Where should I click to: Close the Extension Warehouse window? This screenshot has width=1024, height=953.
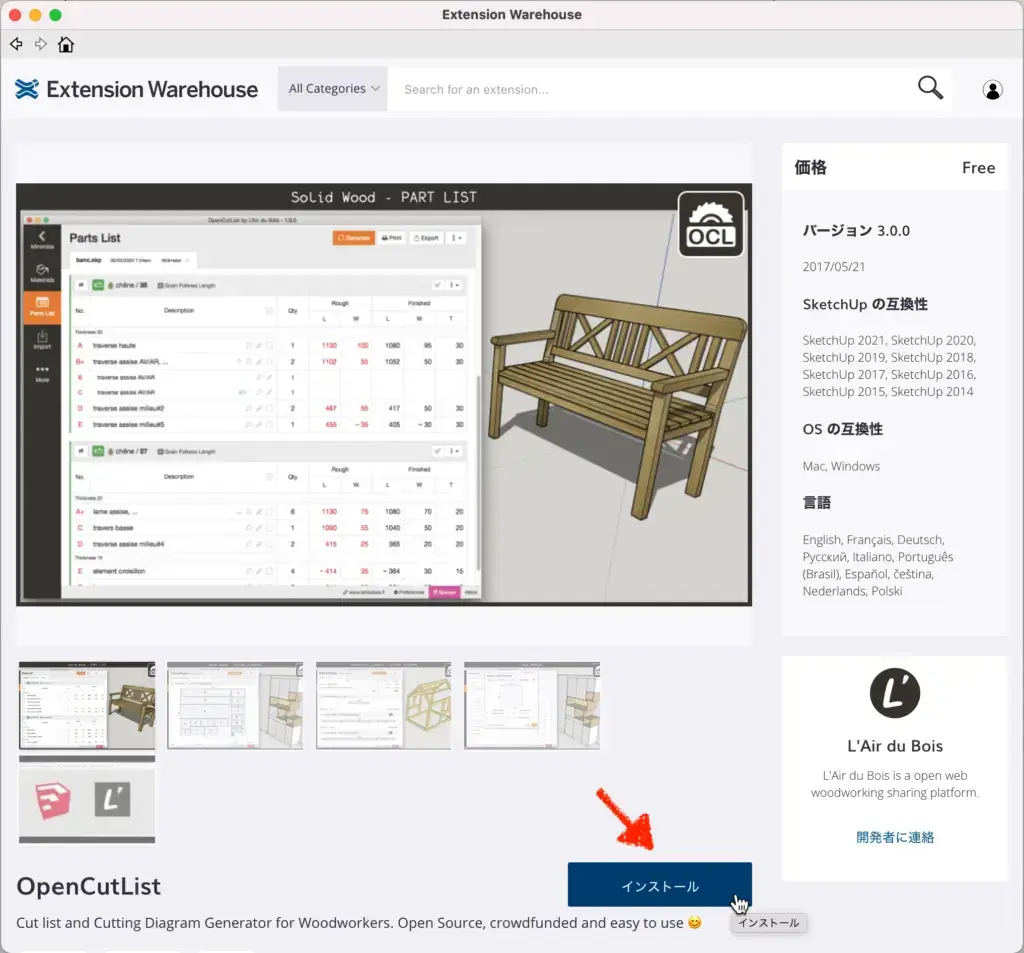point(15,14)
